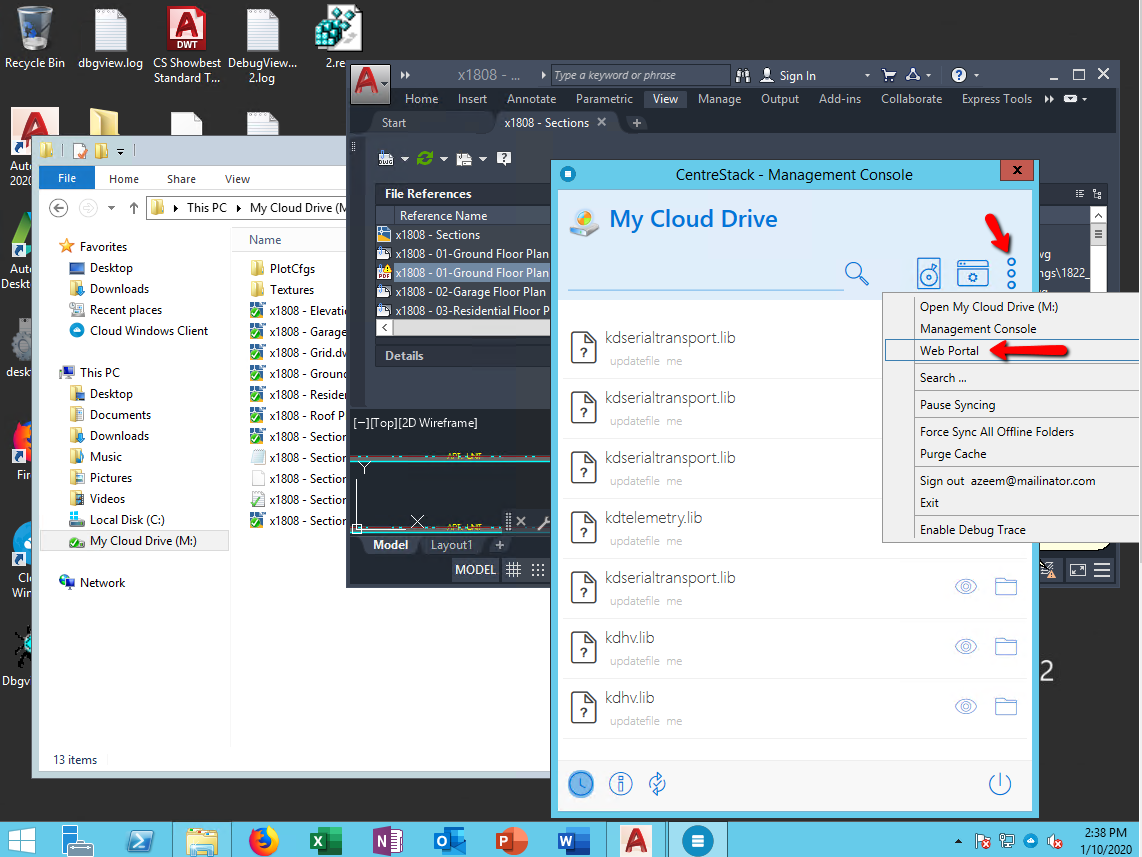Click the AutoCAD Help question mark icon
Screen dimensions: 1142x857
coord(958,75)
